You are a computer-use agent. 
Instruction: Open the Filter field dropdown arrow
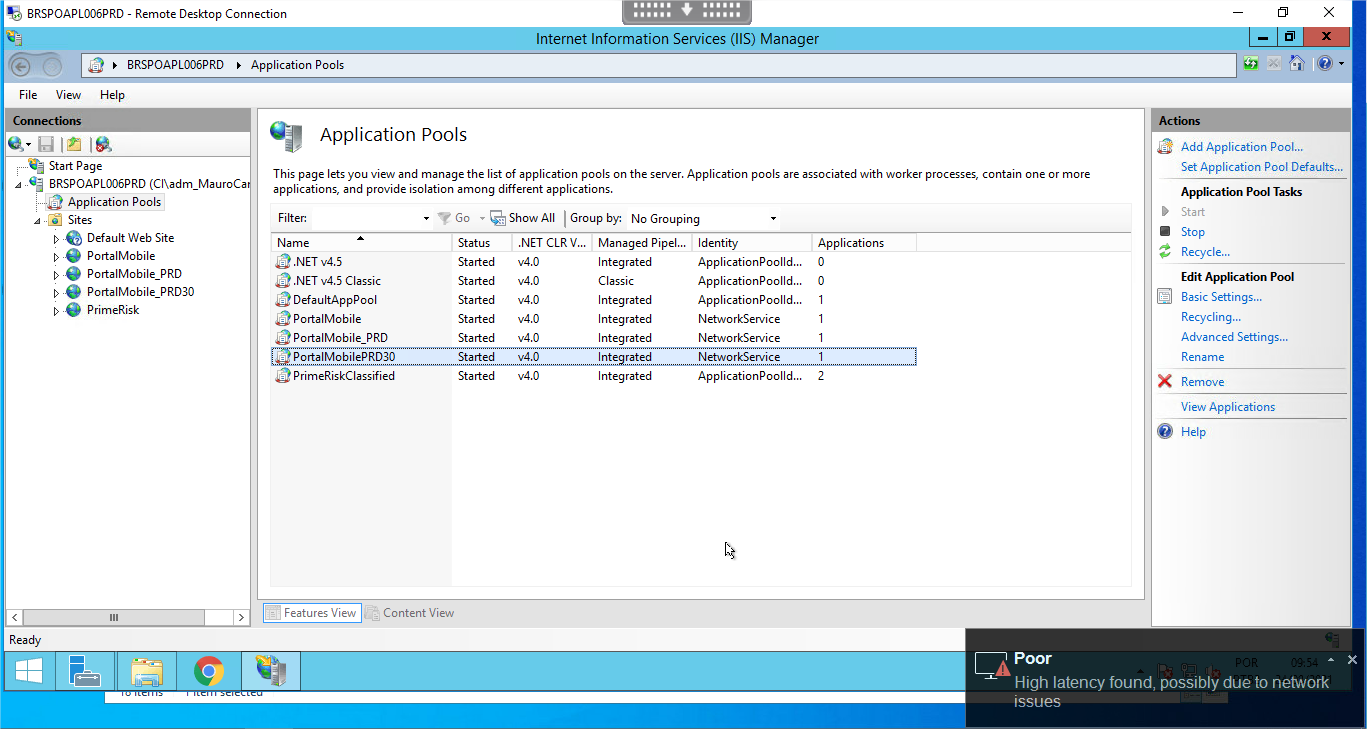(x=426, y=218)
